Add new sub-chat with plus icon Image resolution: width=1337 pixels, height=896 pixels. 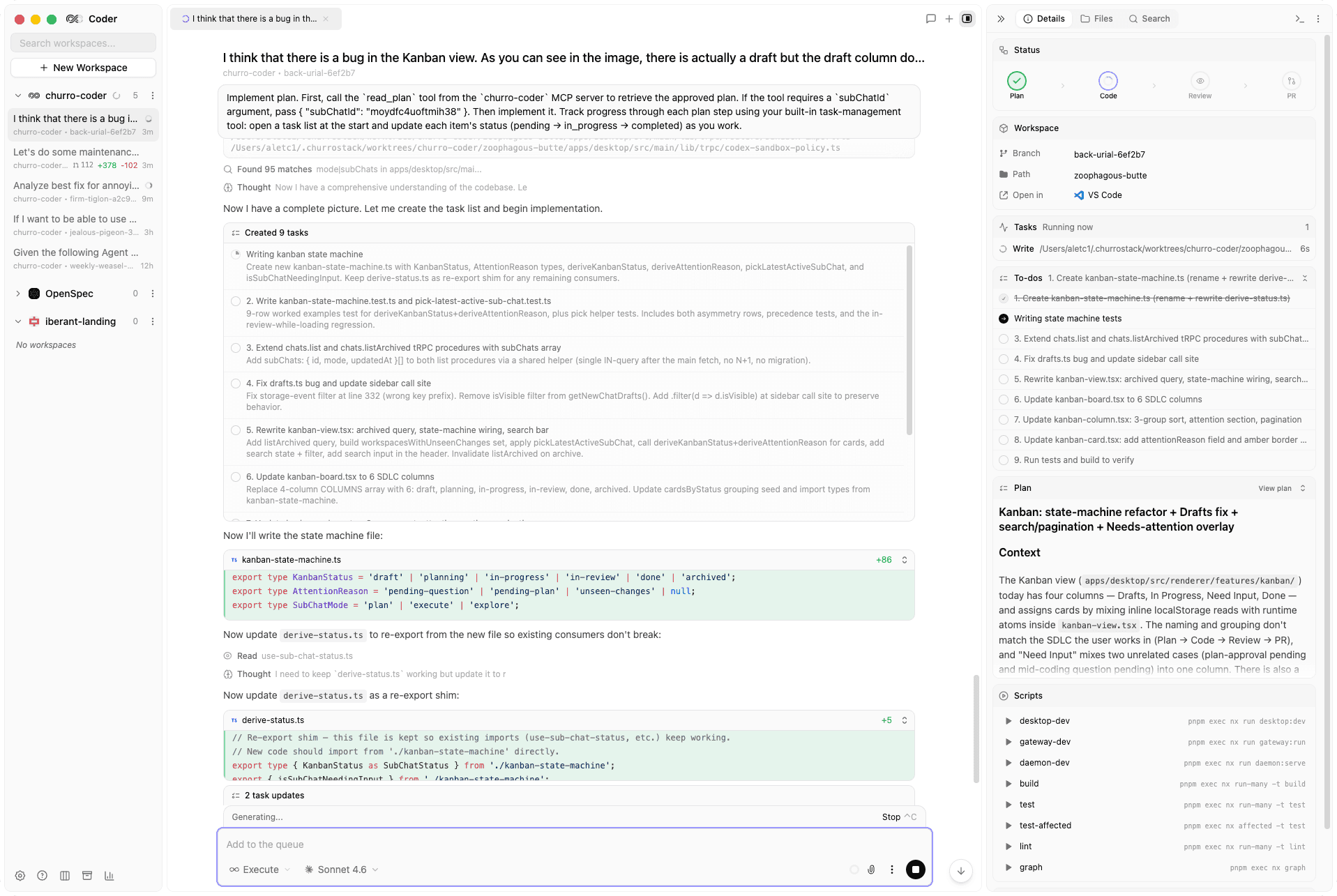pos(949,19)
